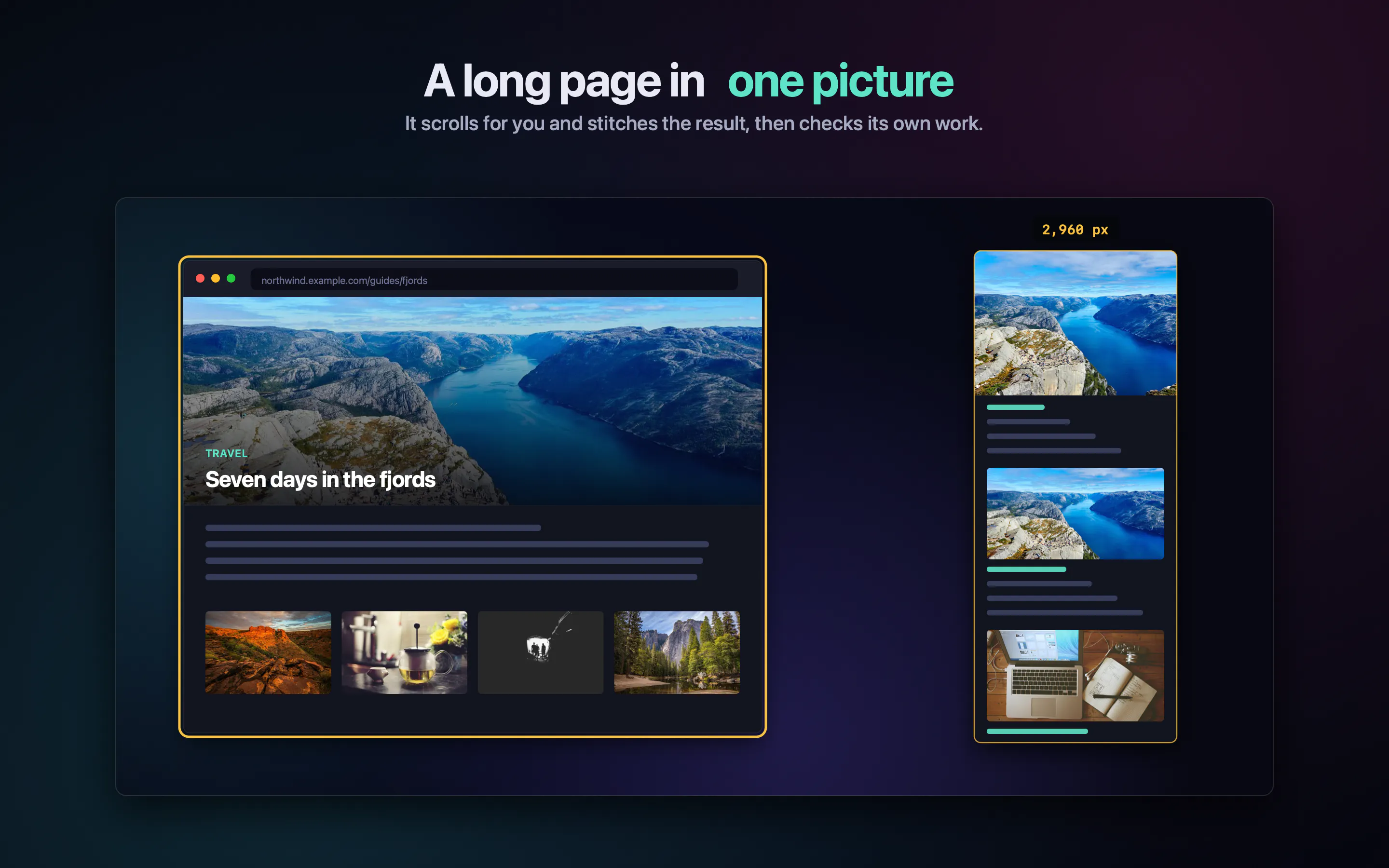Open the dark silhouette cave thumbnail

point(541,652)
